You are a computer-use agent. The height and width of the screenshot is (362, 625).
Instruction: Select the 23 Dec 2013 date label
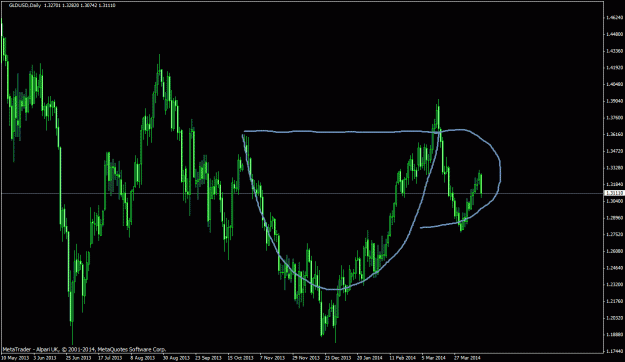coord(338,358)
